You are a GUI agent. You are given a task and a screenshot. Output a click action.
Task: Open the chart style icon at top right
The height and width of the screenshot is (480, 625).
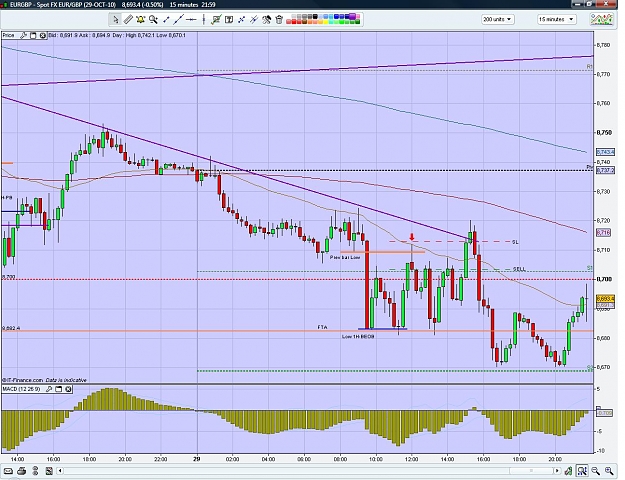click(602, 19)
